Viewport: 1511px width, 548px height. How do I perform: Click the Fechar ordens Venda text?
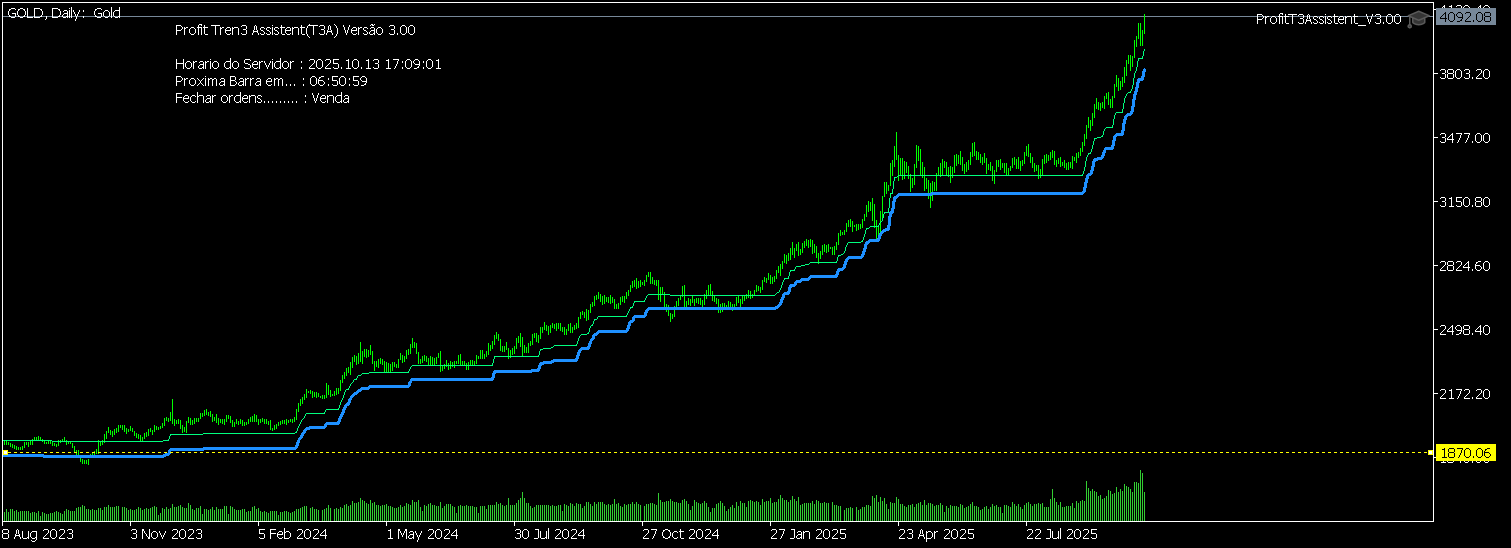262,98
